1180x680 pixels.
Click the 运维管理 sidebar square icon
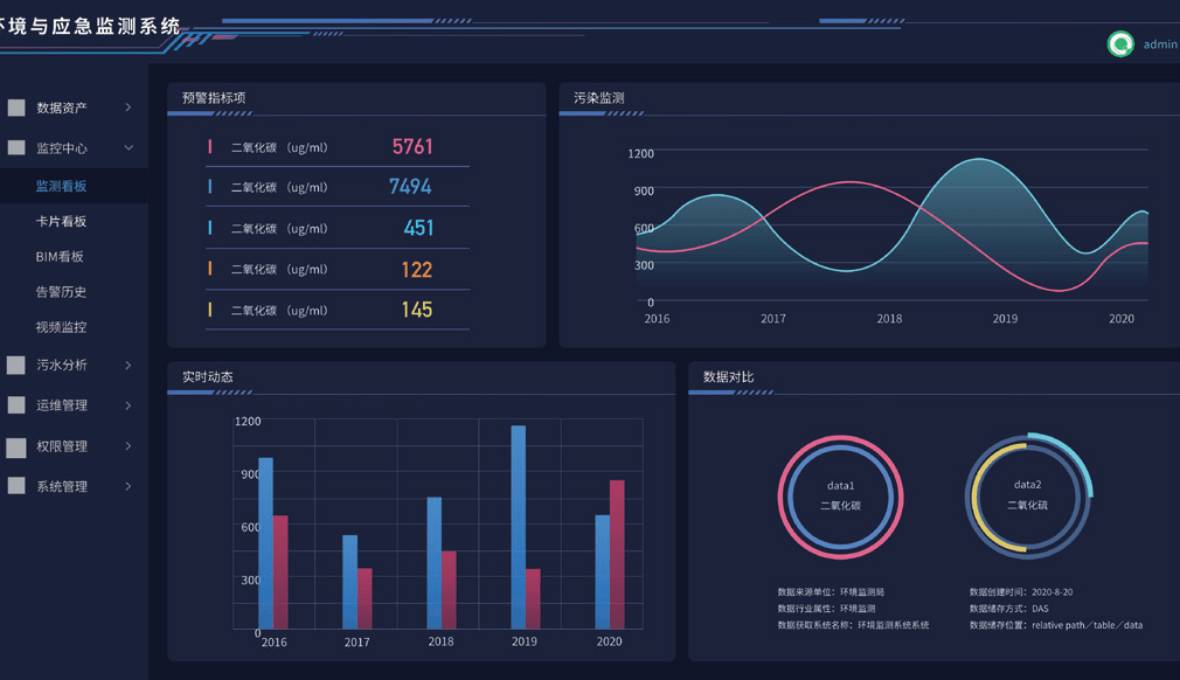[x=16, y=405]
